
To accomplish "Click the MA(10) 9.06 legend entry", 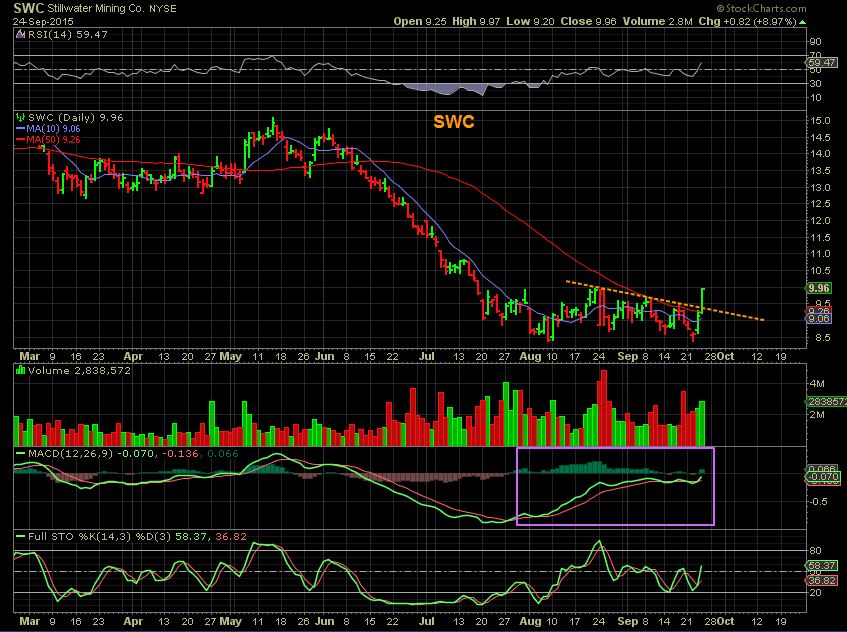I will pos(48,129).
